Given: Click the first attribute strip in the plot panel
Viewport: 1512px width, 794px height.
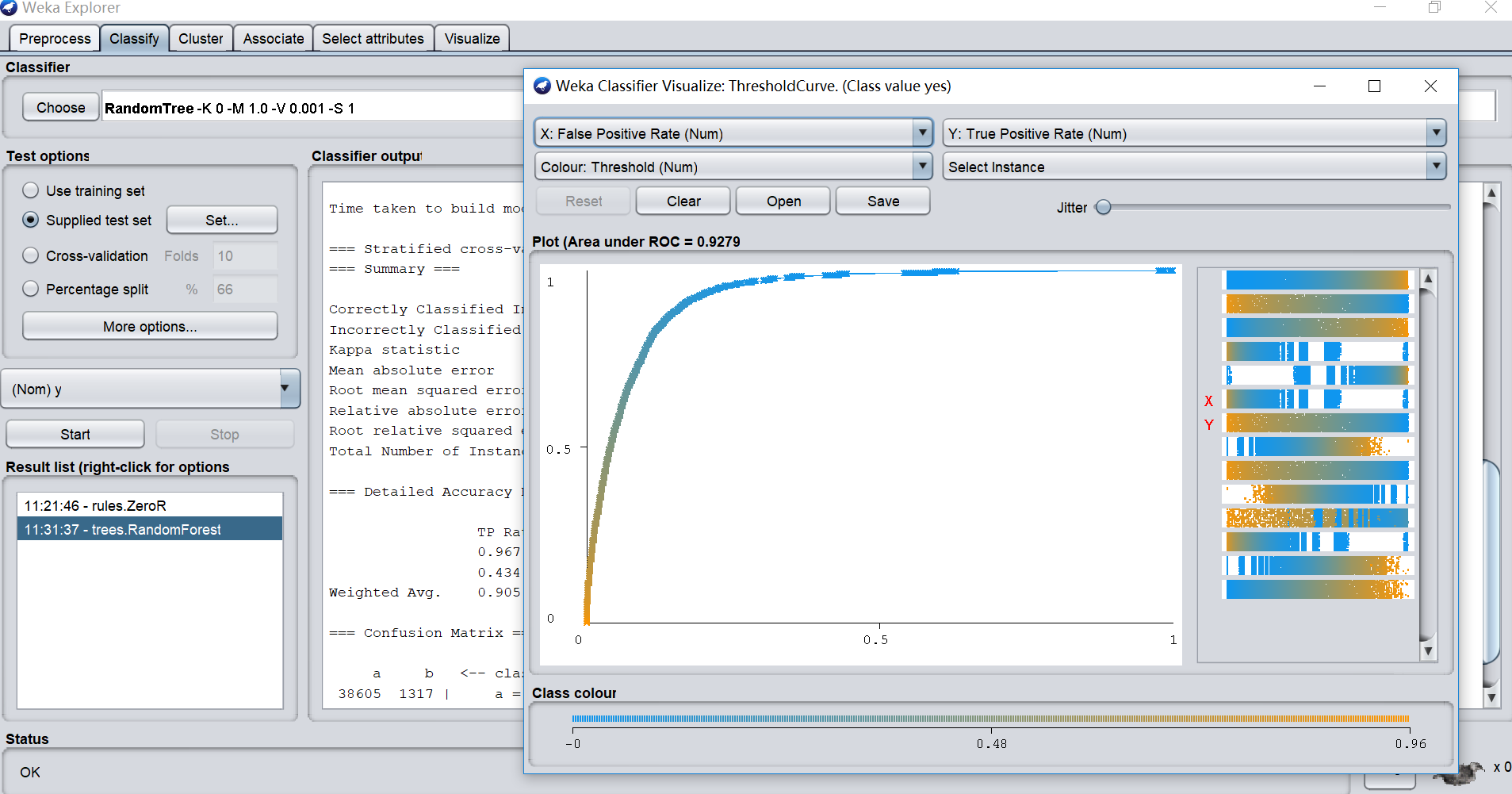Looking at the screenshot, I should point(1316,280).
